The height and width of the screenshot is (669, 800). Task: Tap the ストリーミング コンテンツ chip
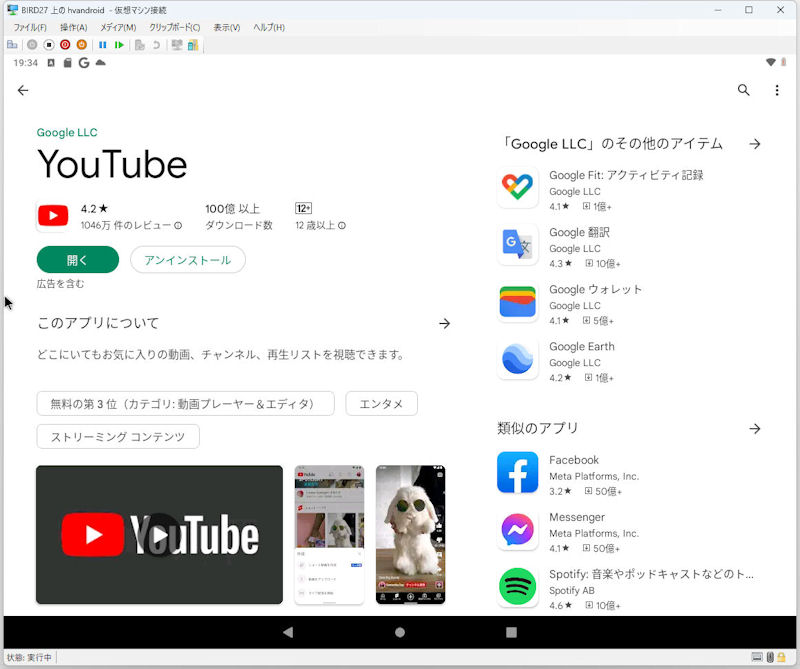[x=118, y=436]
